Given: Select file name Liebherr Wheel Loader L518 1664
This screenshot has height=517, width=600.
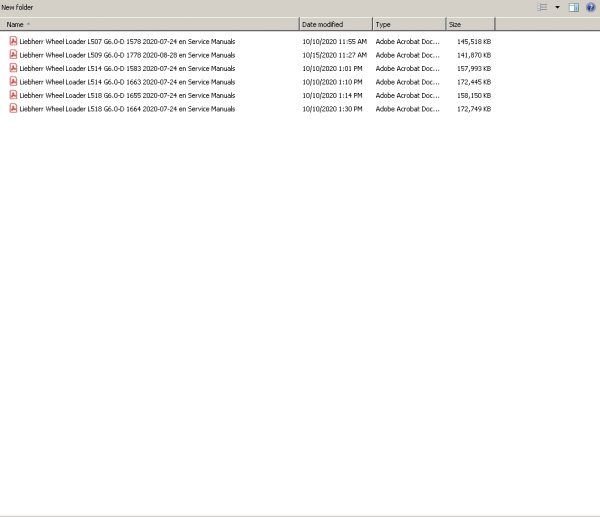Looking at the screenshot, I should pyautogui.click(x=127, y=109).
